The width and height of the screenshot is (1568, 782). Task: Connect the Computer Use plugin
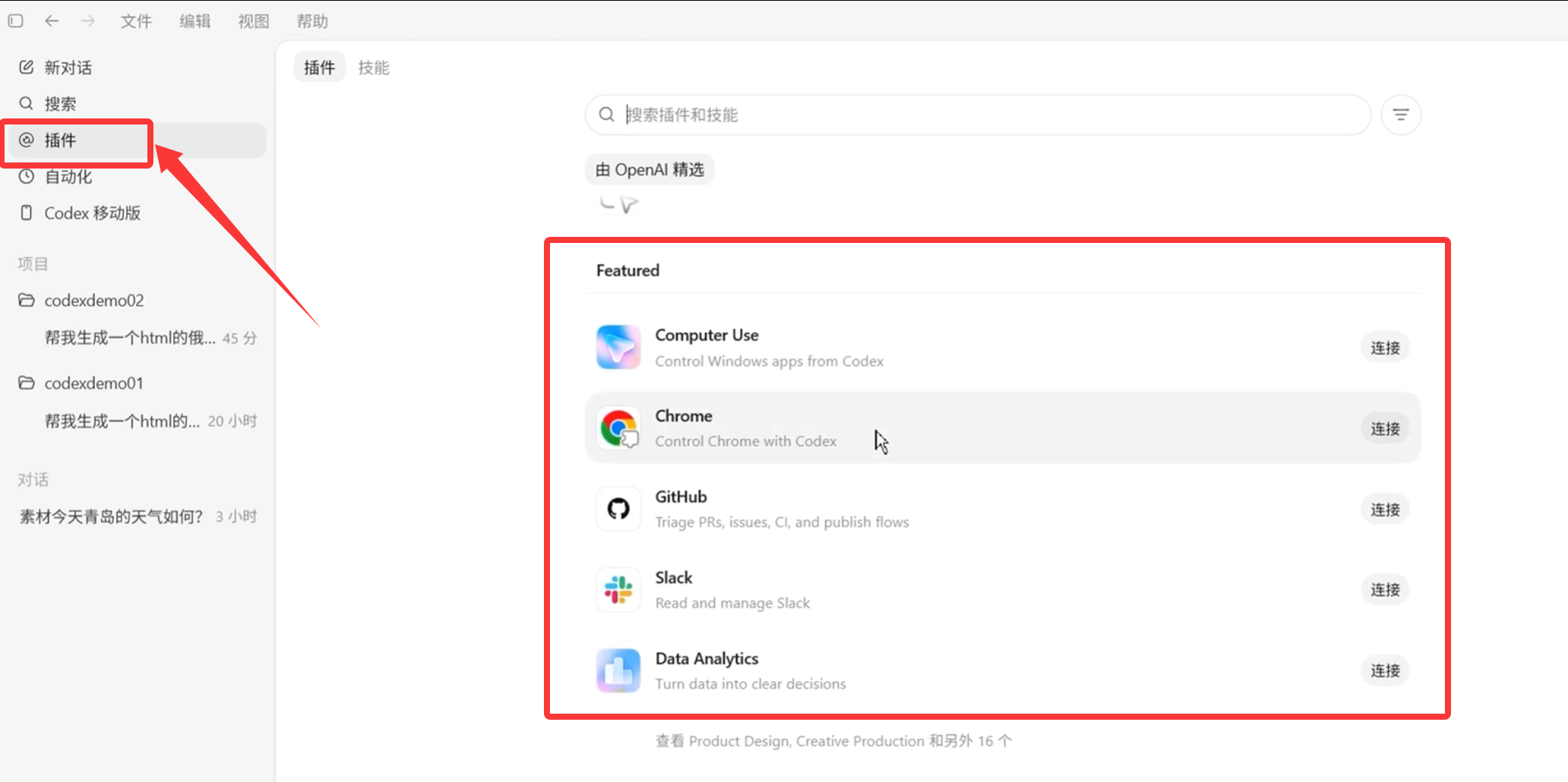[1385, 348]
